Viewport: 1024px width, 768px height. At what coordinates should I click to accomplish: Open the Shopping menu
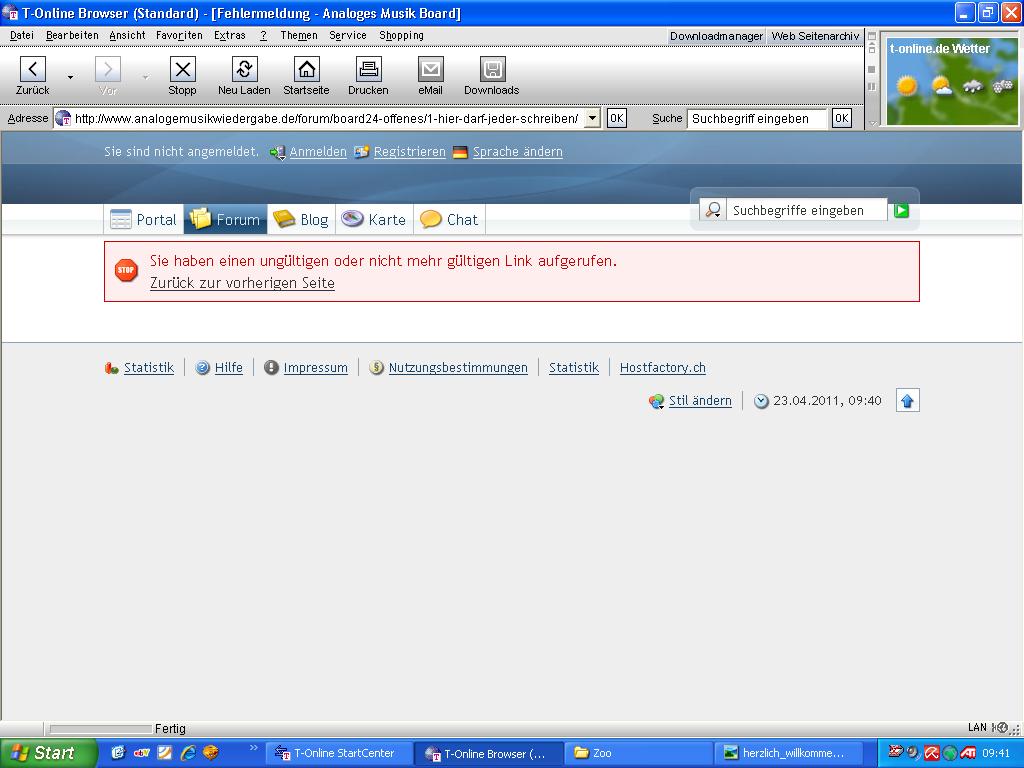[x=402, y=35]
